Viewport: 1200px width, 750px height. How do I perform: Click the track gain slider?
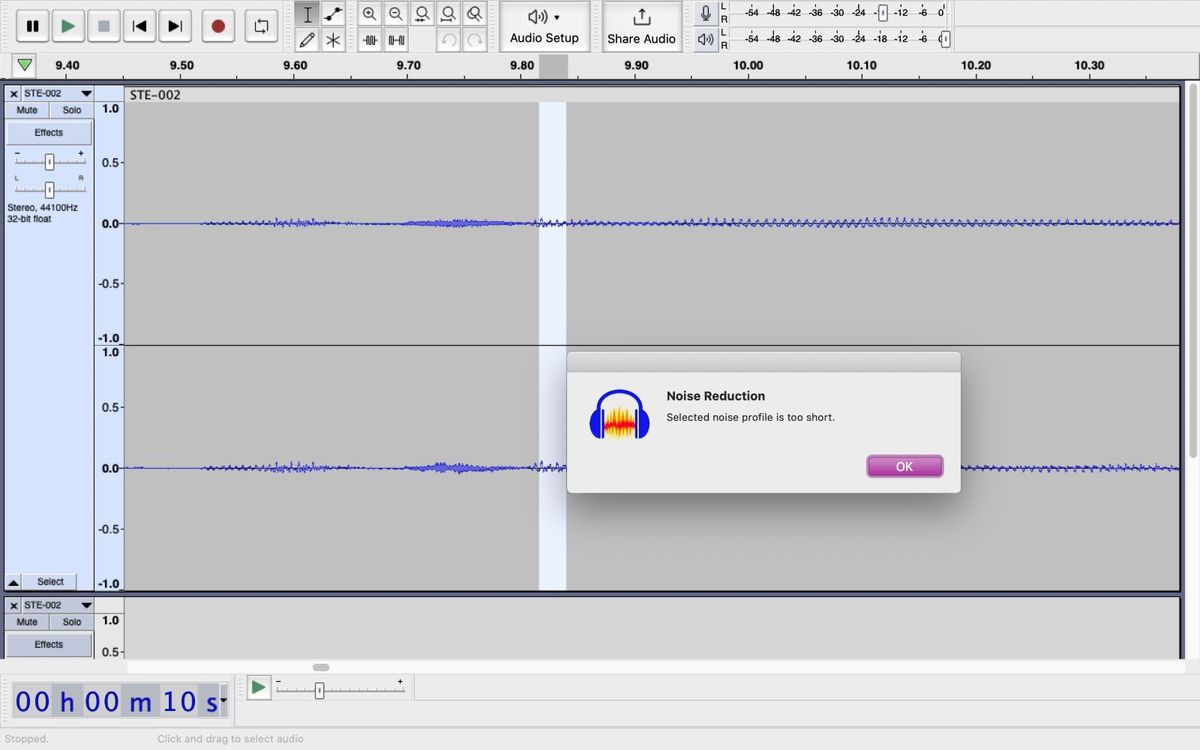48,161
